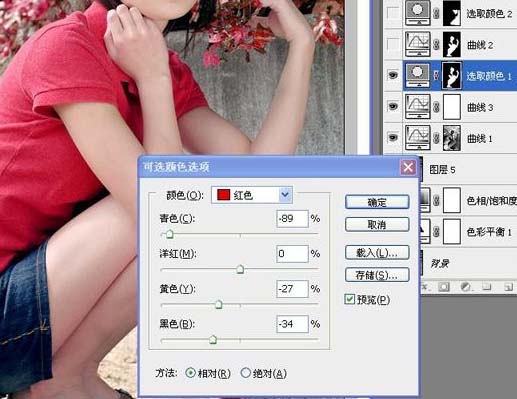Click link icon on 曲线 2 layer

click(x=436, y=45)
